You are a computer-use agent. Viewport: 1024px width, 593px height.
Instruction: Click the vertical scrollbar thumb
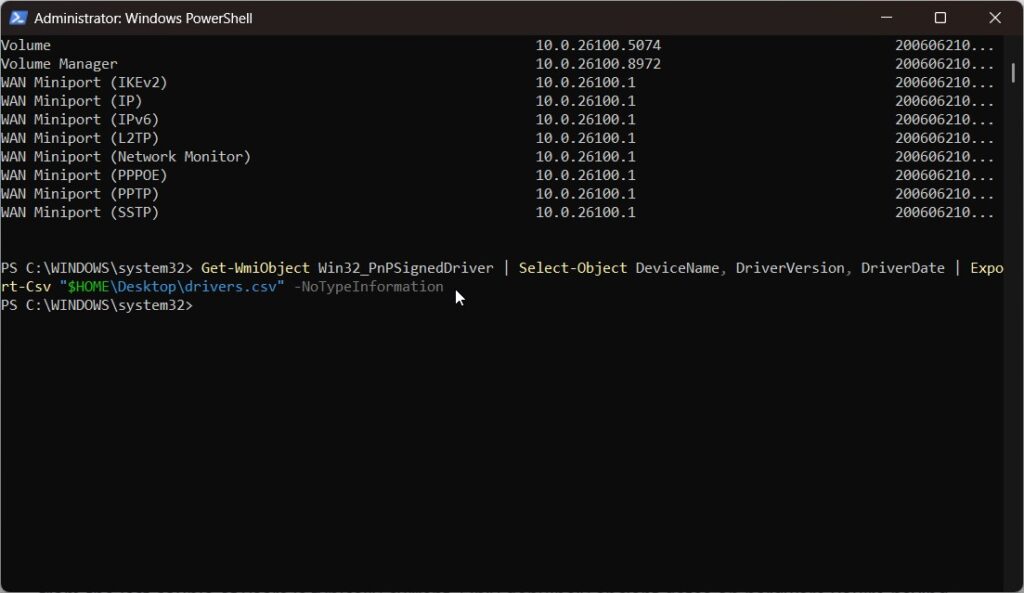(1013, 72)
